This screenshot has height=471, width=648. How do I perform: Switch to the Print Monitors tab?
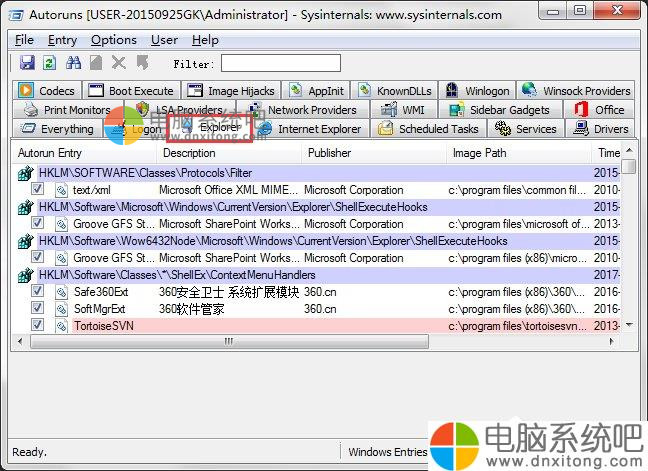pos(67,110)
